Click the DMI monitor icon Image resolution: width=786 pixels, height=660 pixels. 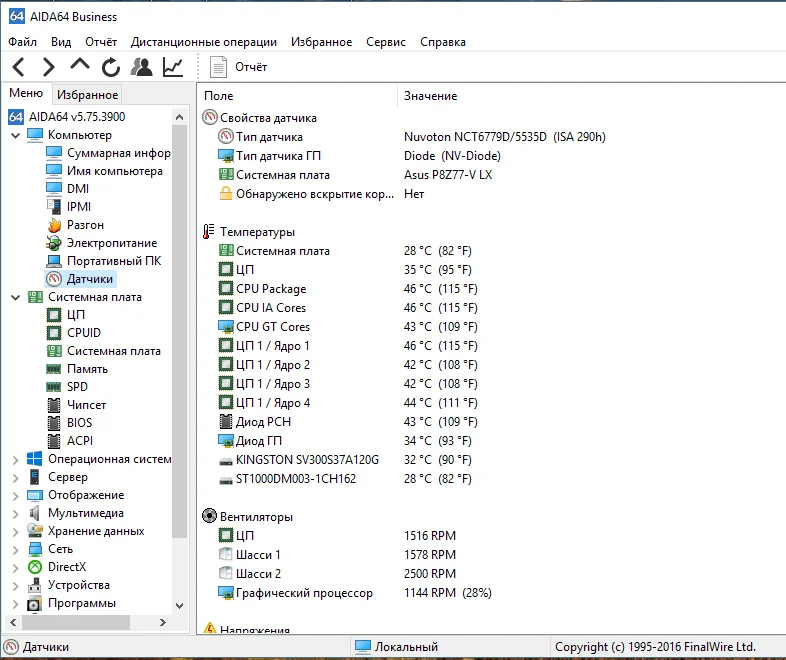pos(54,188)
